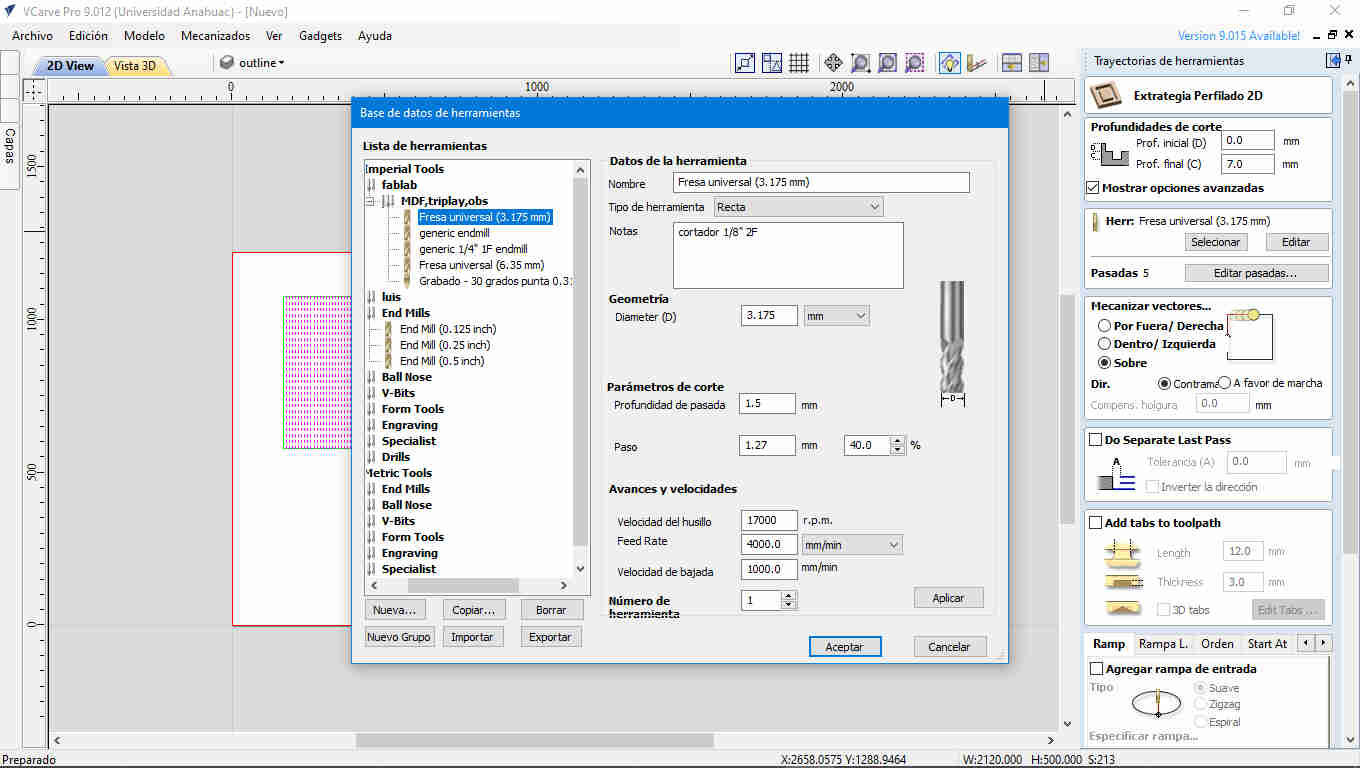
Task: Open Tipo de herramienta dropdown
Action: tap(798, 207)
